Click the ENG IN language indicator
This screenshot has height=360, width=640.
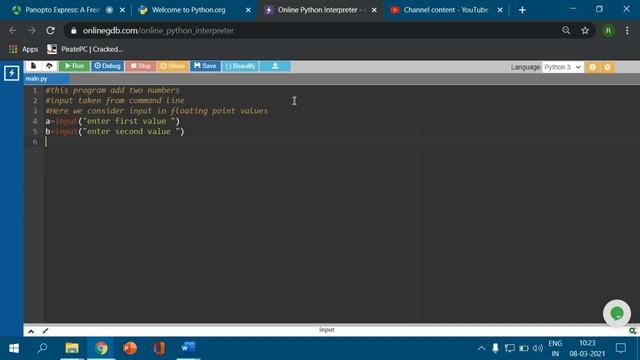click(555, 348)
